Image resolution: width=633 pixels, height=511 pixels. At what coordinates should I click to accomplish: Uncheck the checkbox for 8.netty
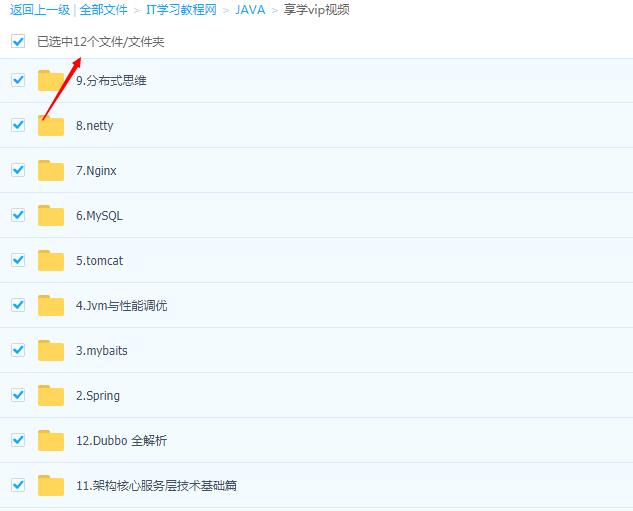[18, 125]
